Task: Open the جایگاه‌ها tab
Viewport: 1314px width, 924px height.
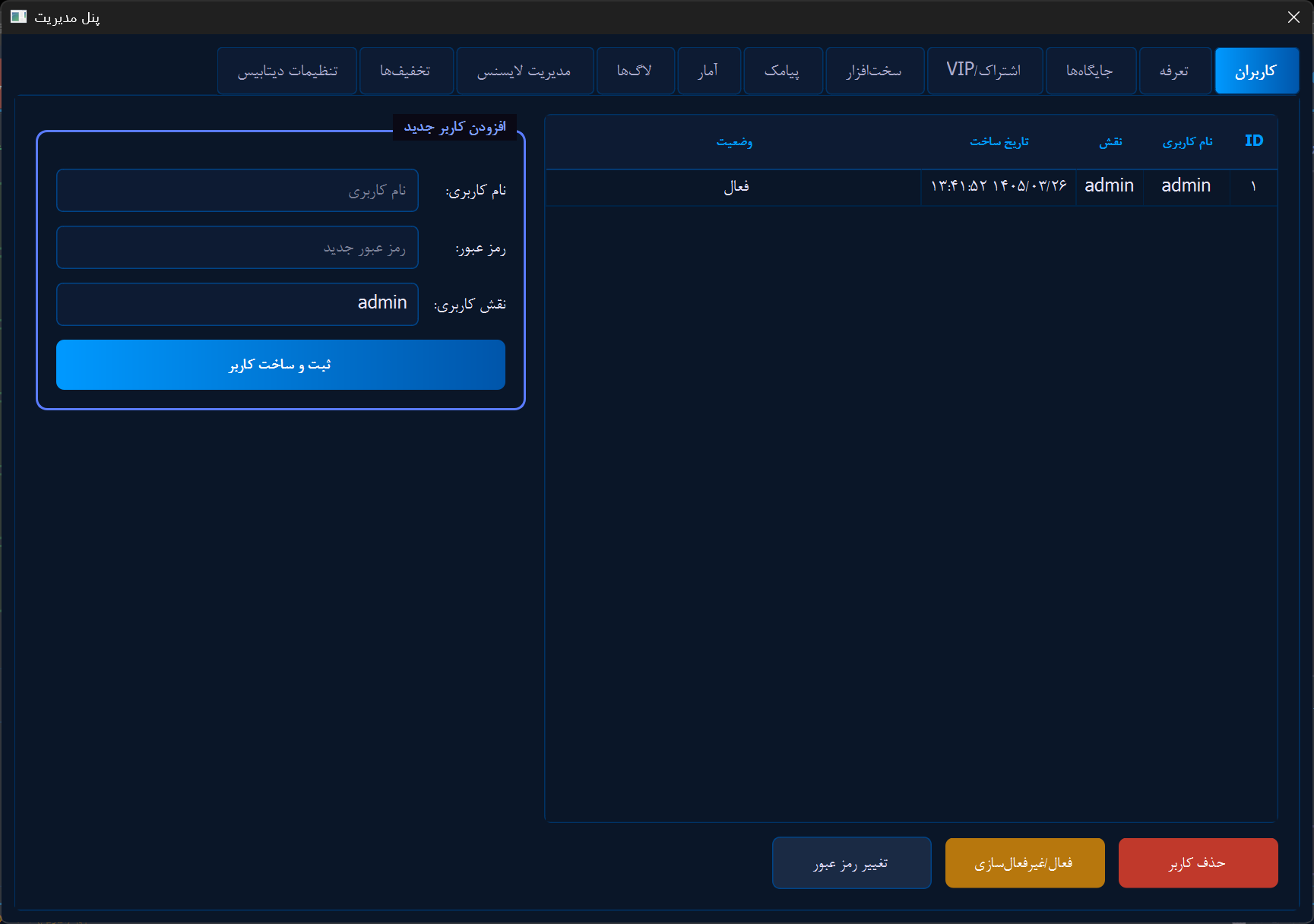Action: [x=1091, y=71]
